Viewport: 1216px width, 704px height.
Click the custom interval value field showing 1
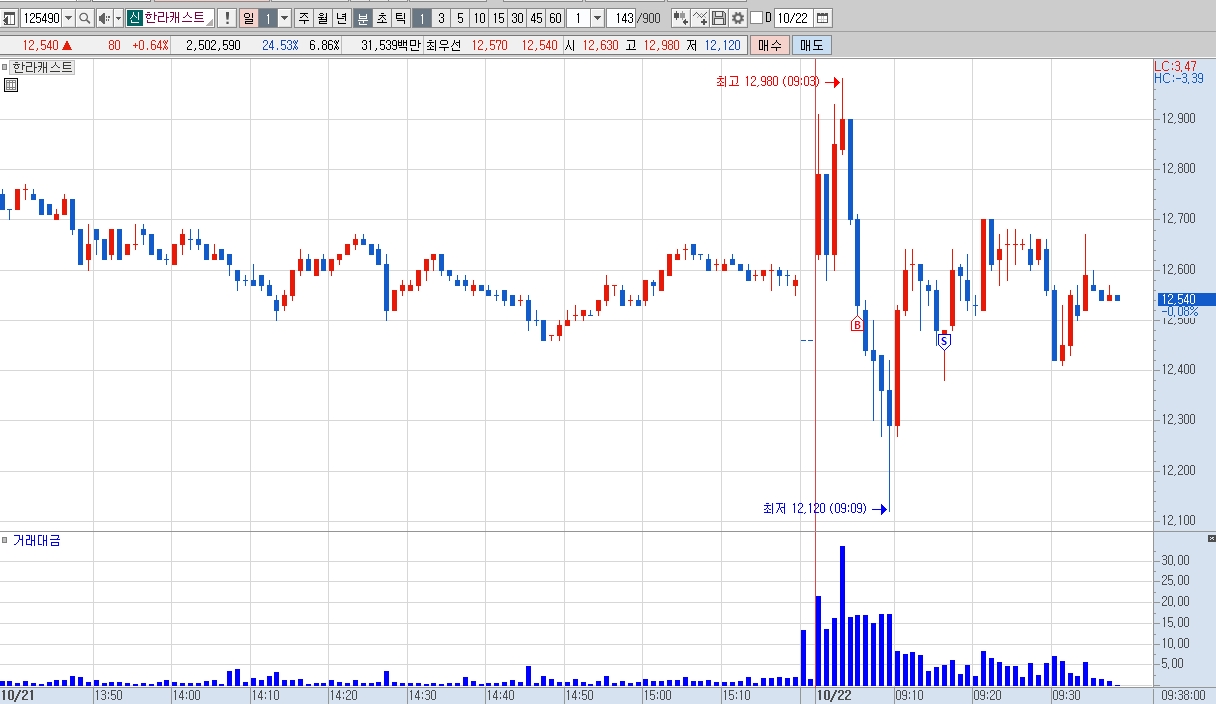(x=579, y=18)
